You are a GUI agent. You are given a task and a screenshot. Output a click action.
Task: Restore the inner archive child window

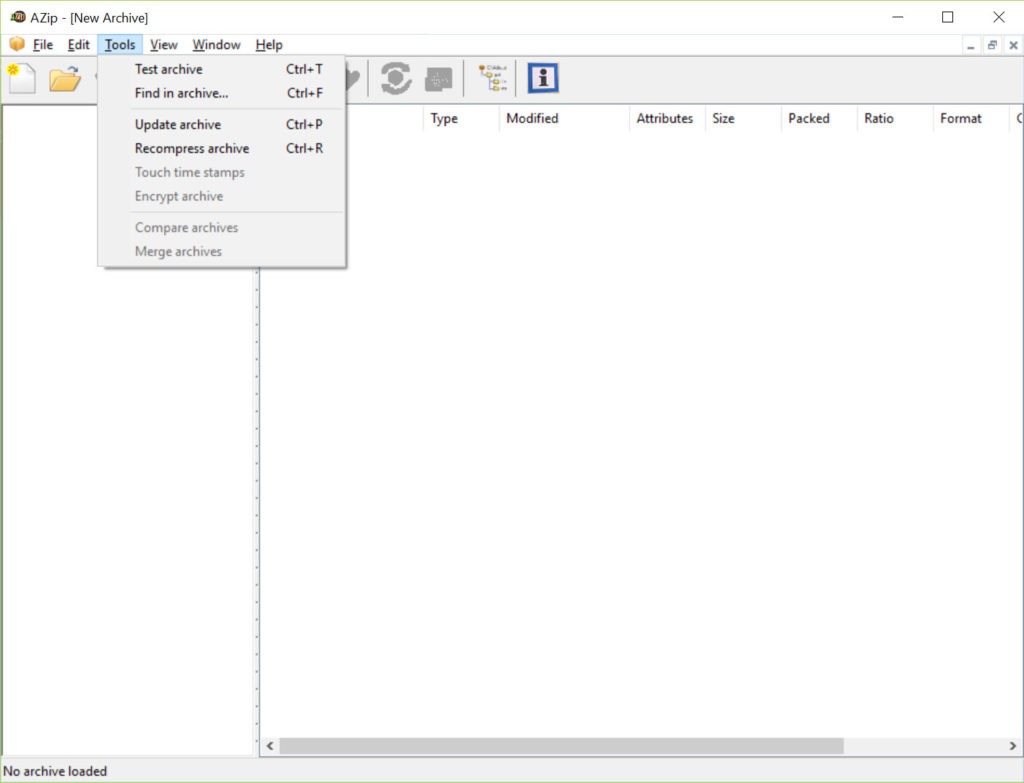(992, 46)
